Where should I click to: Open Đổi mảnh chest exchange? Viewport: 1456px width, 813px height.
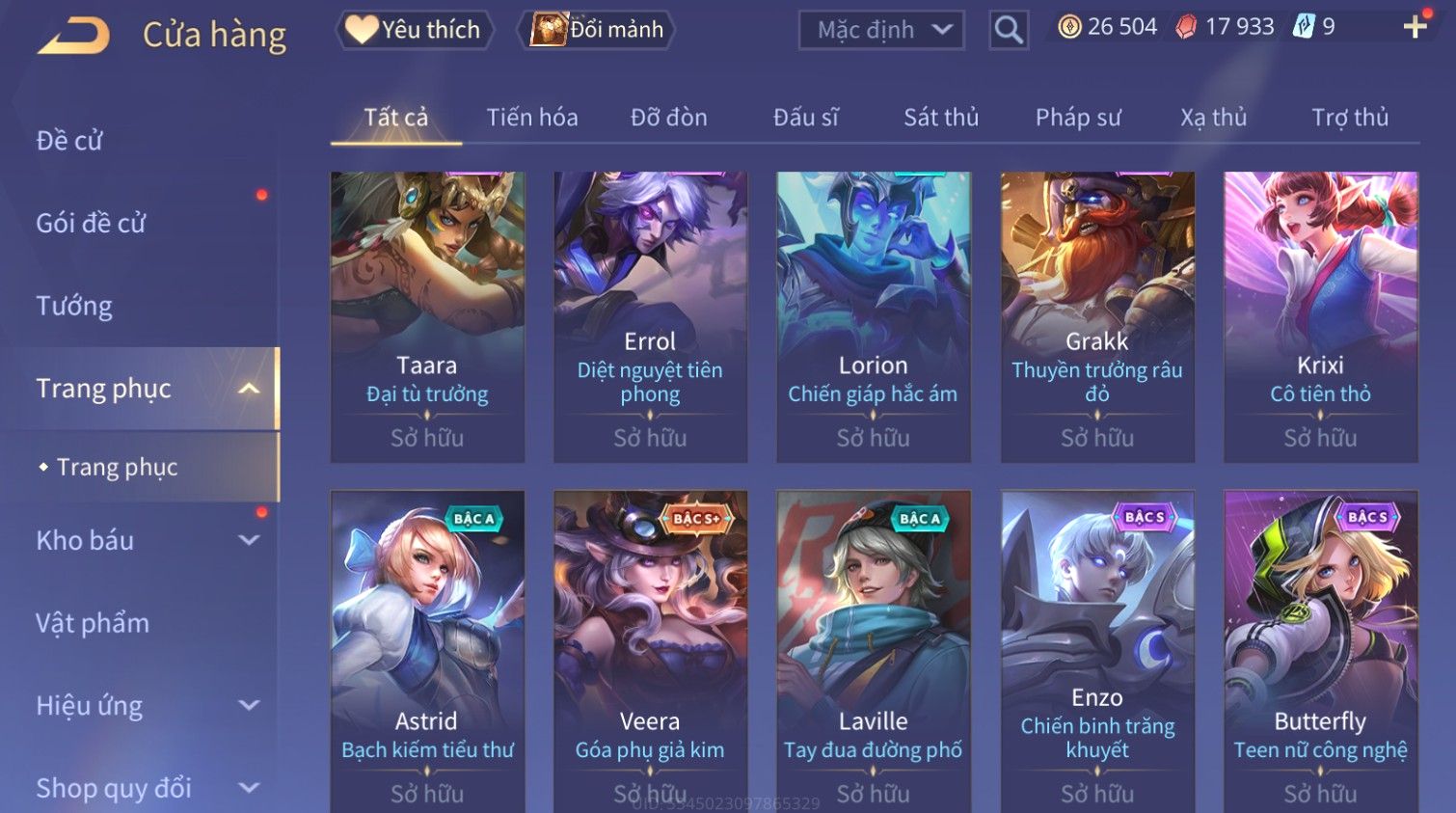coord(596,30)
